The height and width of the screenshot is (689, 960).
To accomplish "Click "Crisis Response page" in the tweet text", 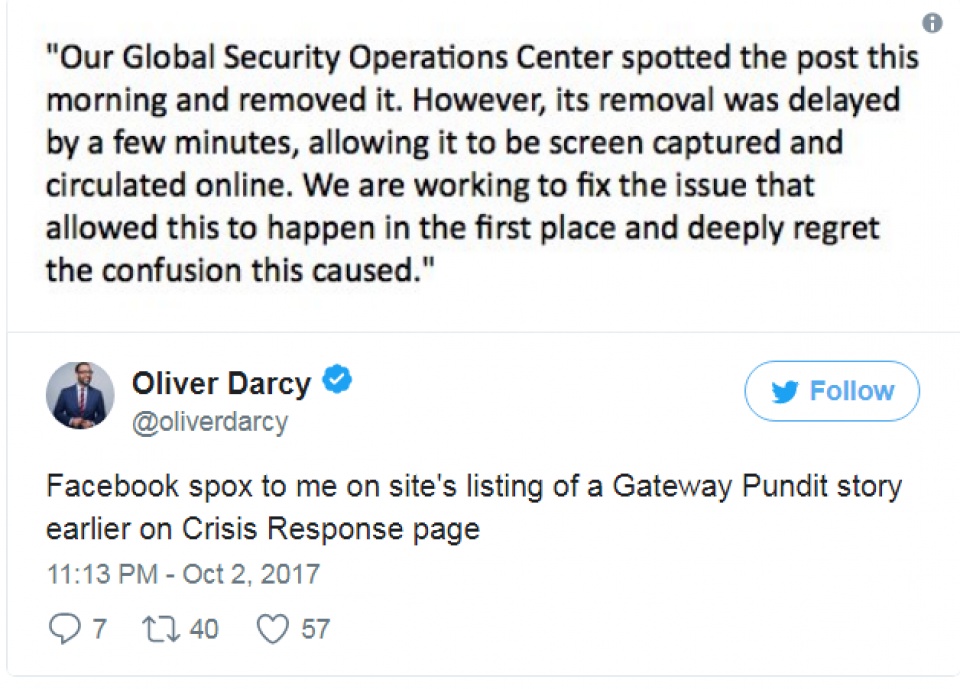I will [332, 527].
